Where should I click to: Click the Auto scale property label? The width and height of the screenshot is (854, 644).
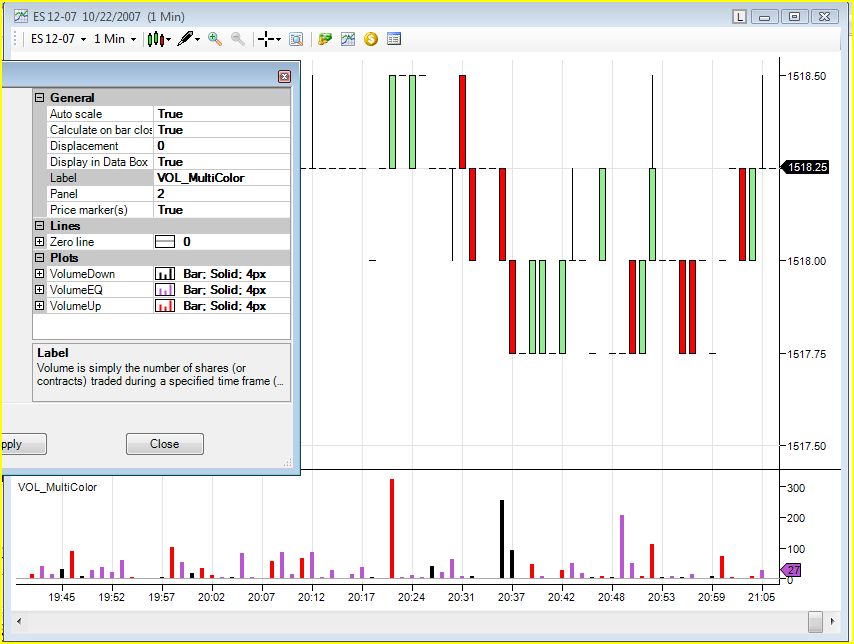(x=76, y=114)
